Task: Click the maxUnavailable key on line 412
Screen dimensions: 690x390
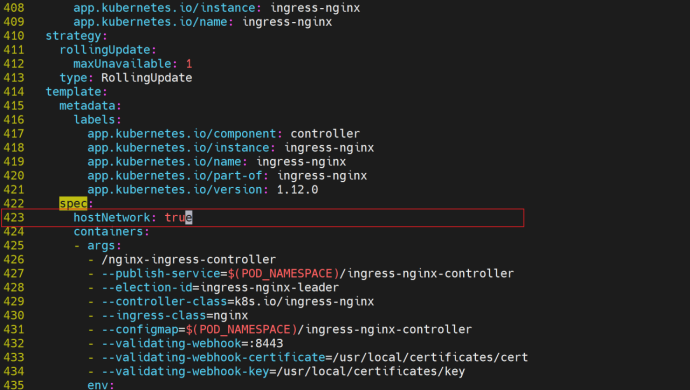Action: click(122, 64)
